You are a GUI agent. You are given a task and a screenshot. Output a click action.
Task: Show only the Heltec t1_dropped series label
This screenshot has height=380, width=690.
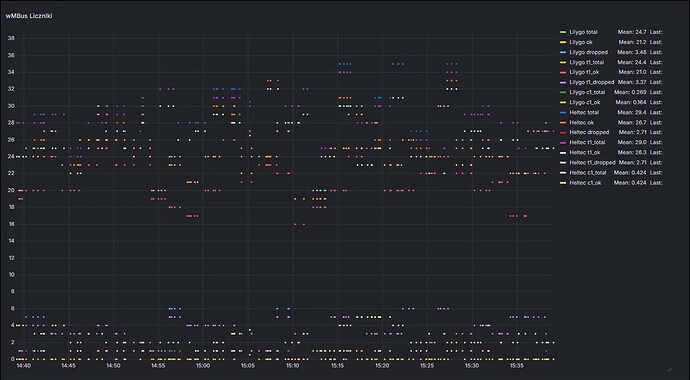tap(592, 163)
